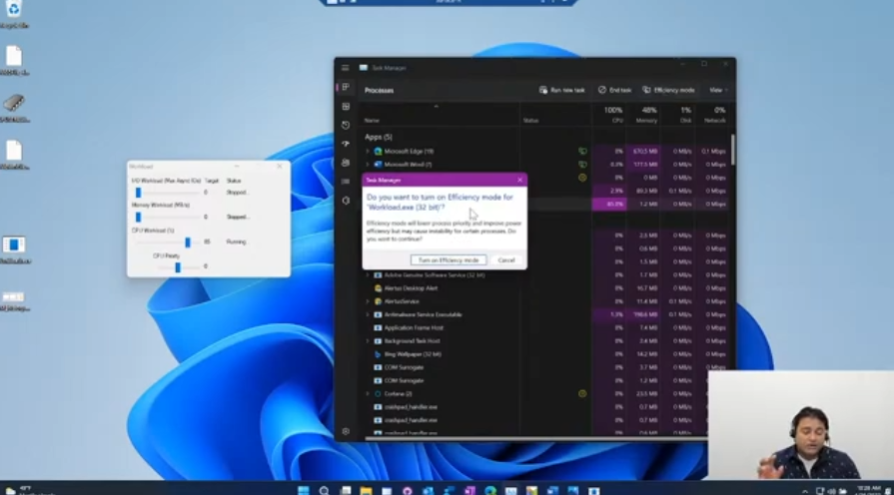Click Efficiency mode toolbar button
Image resolution: width=894 pixels, height=495 pixels.
click(669, 90)
